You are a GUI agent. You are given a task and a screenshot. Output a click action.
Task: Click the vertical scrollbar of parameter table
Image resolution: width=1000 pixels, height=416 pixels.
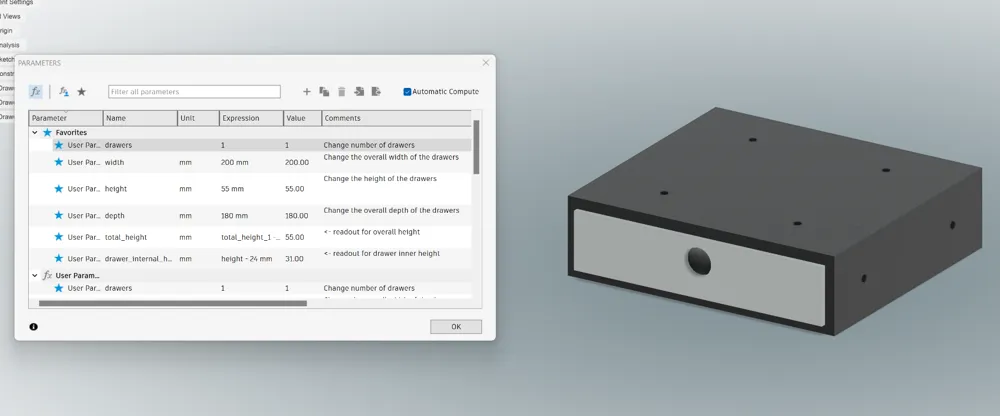click(476, 147)
